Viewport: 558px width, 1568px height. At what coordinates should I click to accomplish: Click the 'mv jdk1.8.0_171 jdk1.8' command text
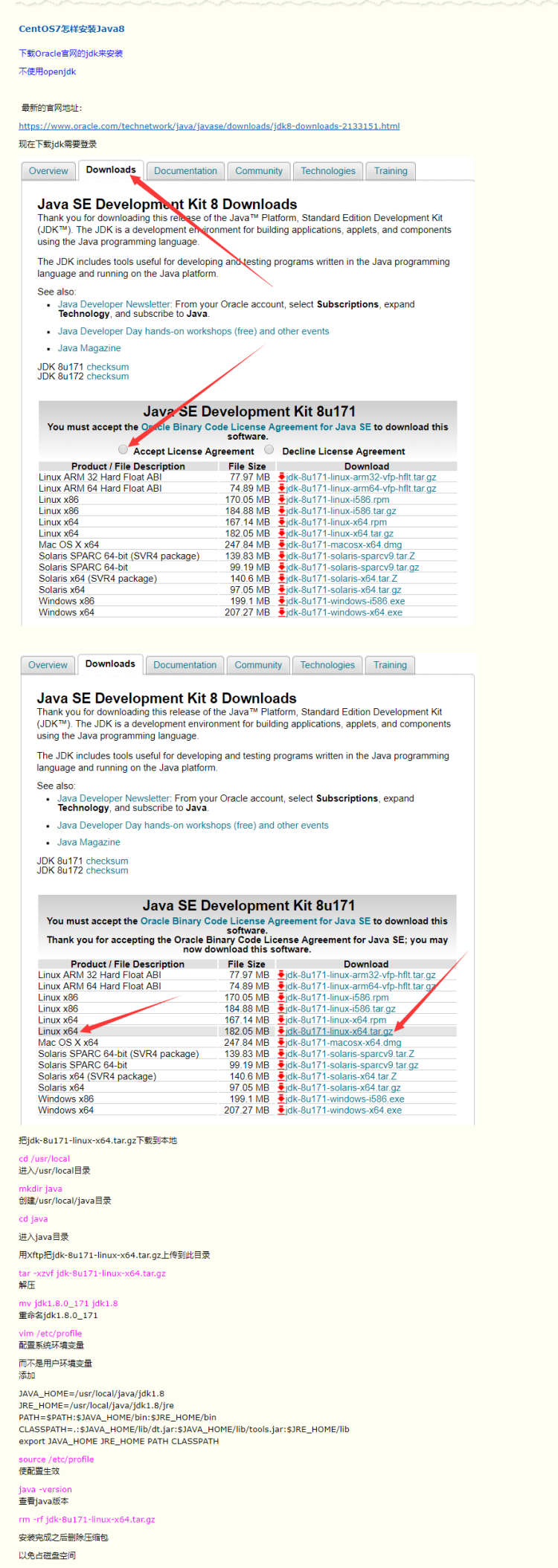68,1303
